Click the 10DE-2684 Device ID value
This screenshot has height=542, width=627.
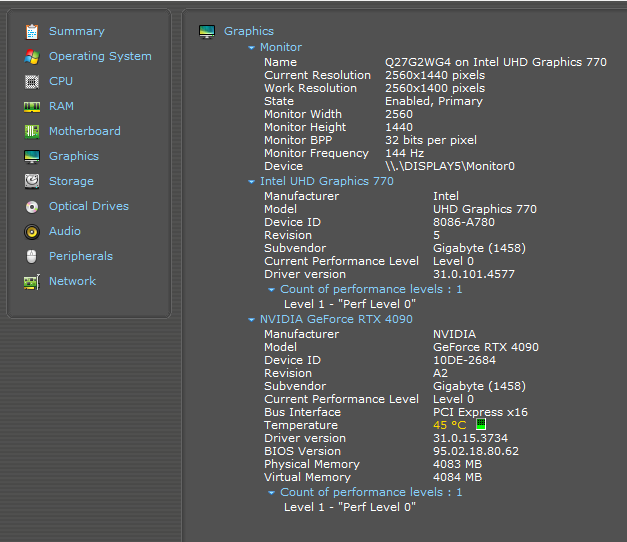(464, 360)
